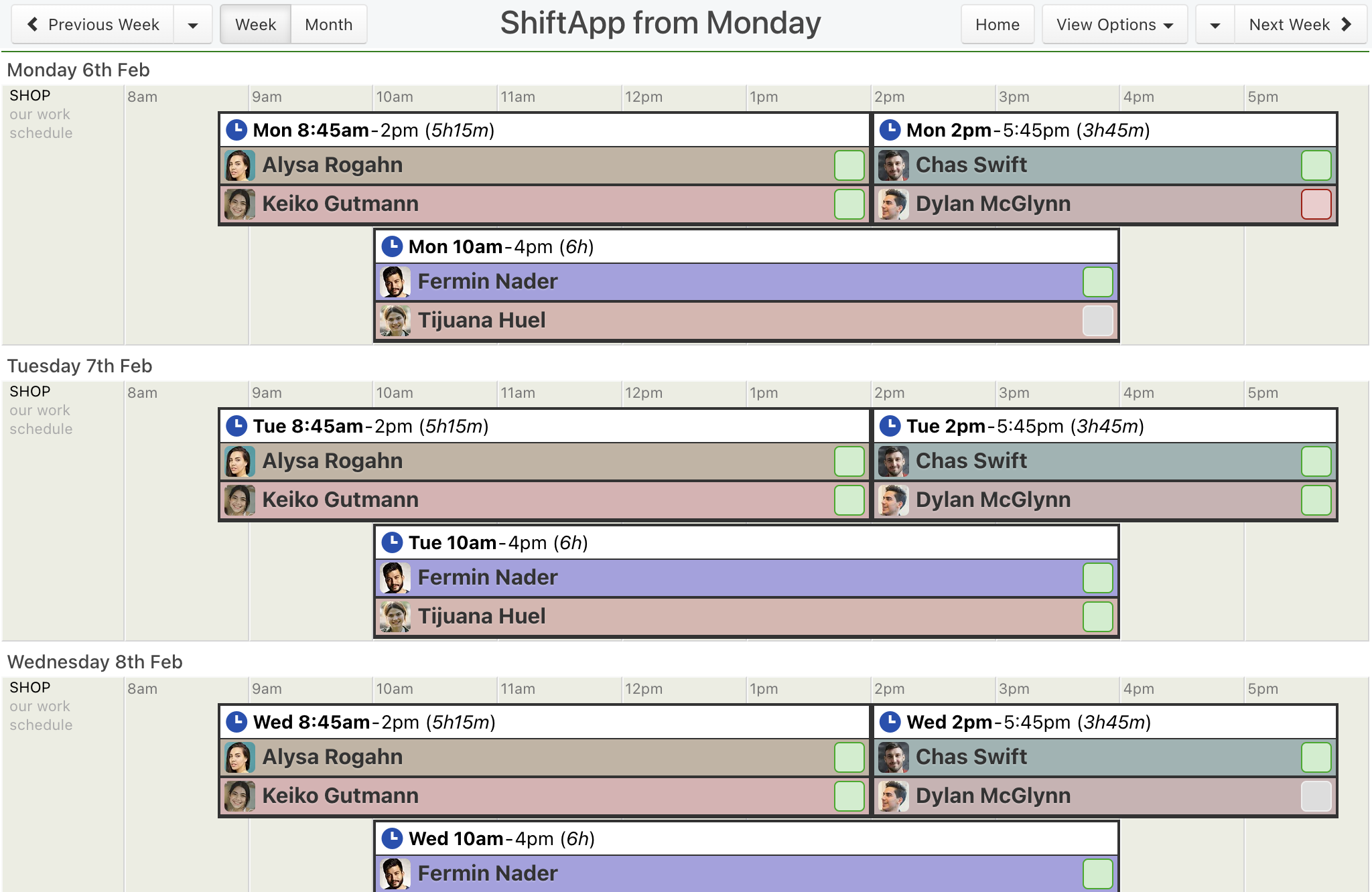The image size is (1372, 892).
Task: Click clock icon of Wed 8:45am-2pm shift
Action: [x=236, y=722]
